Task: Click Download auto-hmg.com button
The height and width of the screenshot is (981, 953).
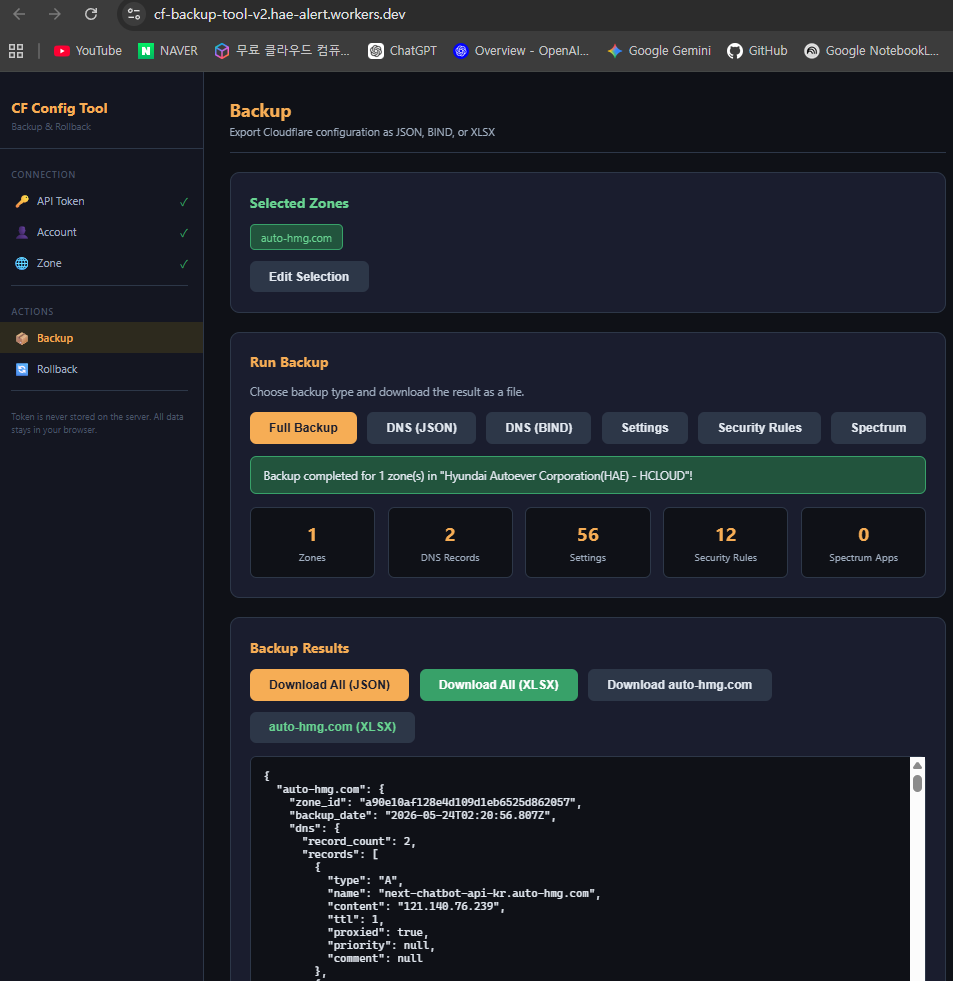Action: (x=680, y=685)
